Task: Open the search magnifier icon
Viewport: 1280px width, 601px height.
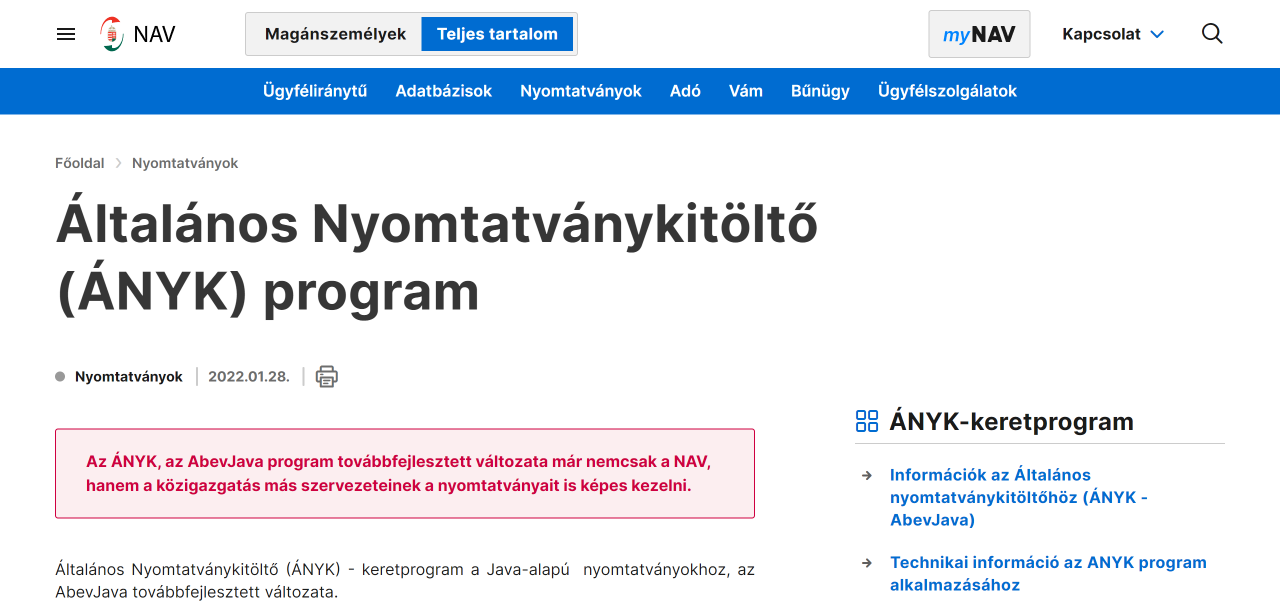Action: pos(1212,34)
